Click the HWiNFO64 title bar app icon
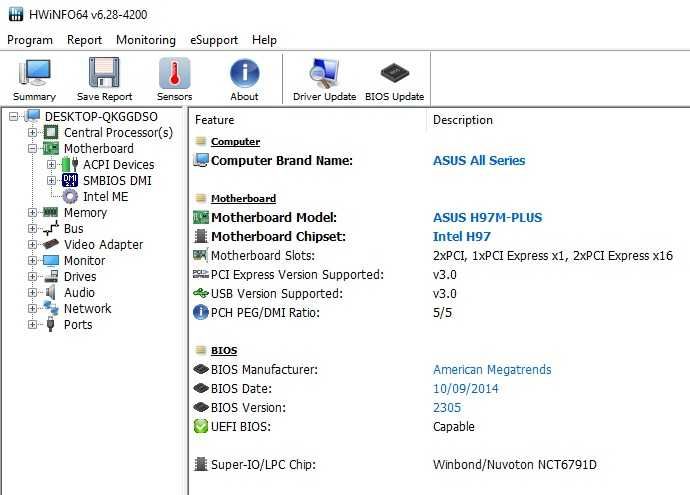 (x=16, y=14)
